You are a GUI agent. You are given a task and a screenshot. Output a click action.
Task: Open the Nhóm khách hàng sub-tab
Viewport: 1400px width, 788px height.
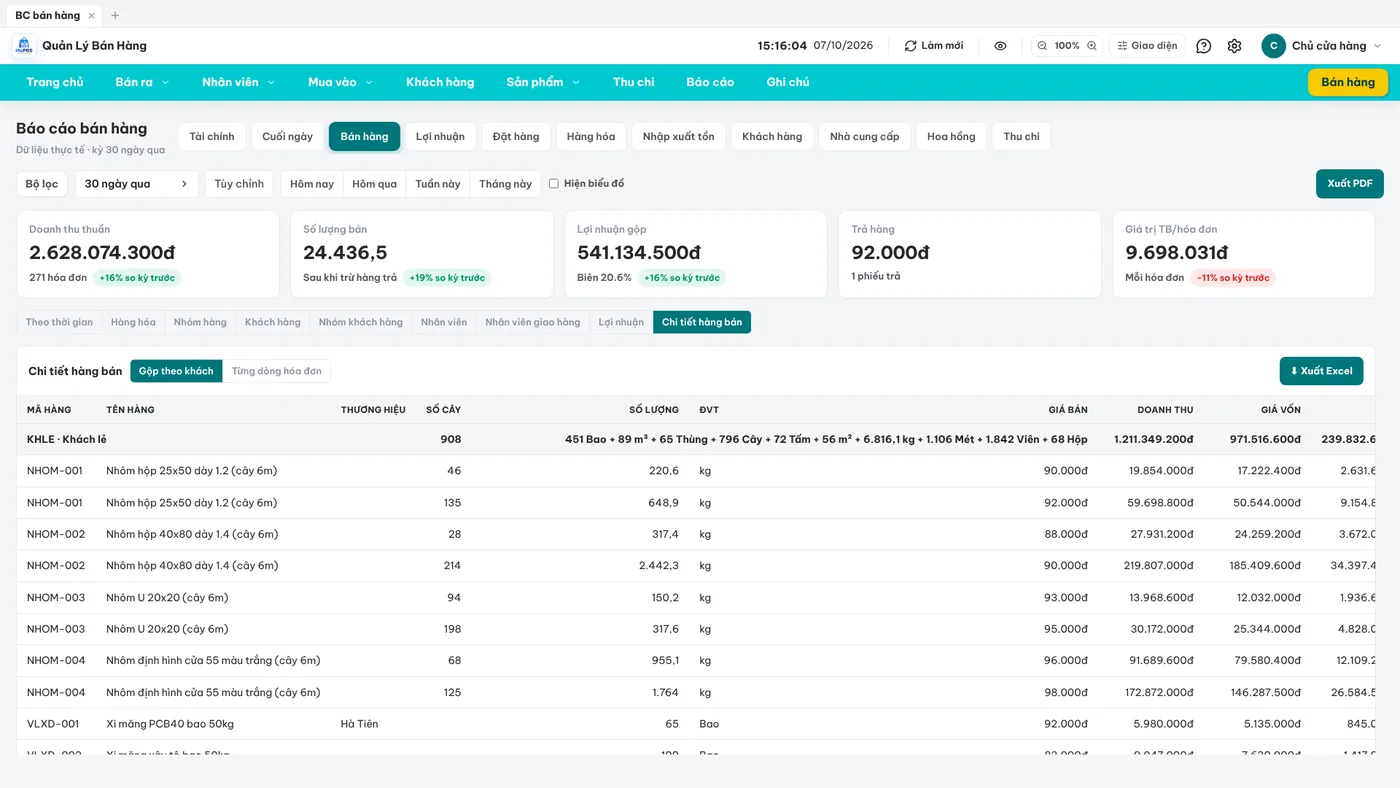coord(361,322)
